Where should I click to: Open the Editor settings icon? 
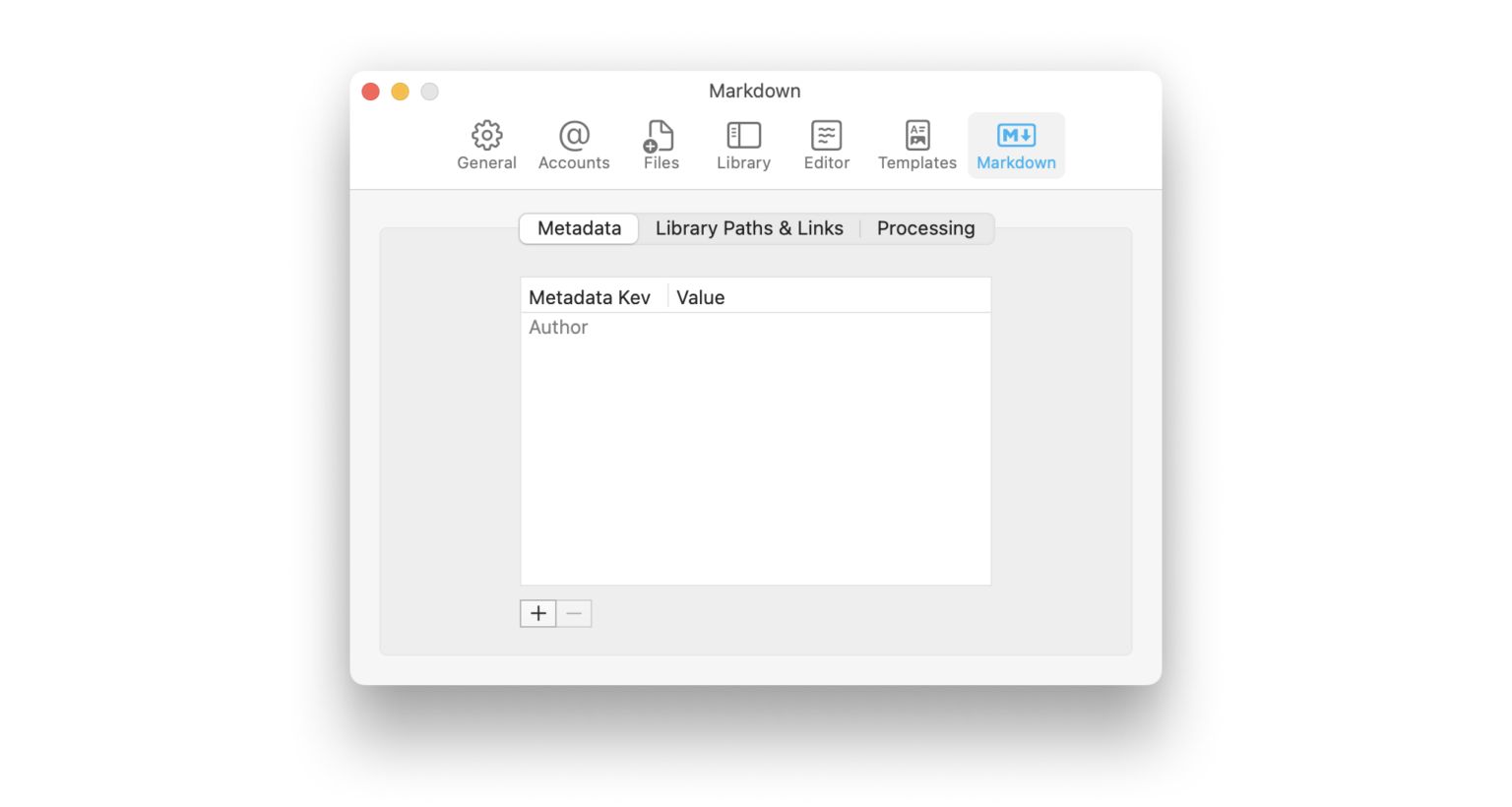coord(826,145)
